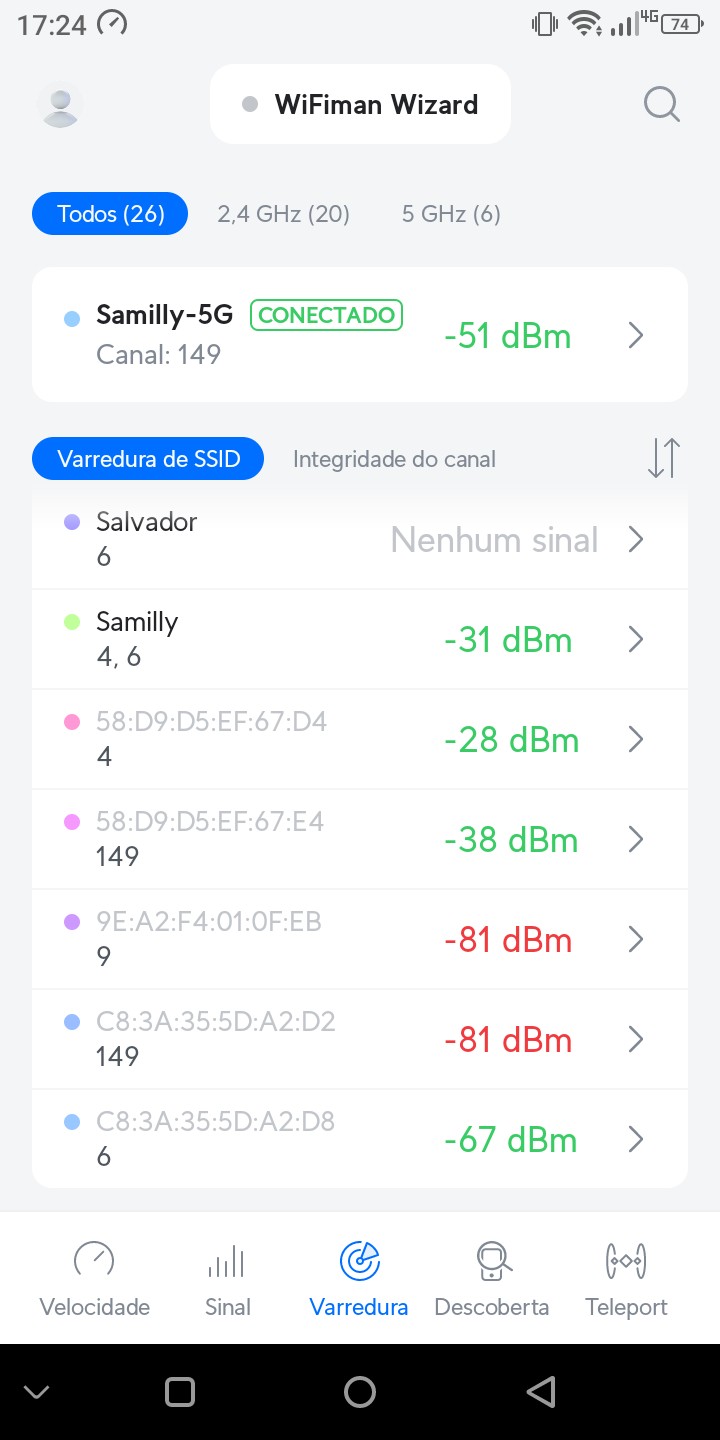Open the C8:3A:35:5D:A2:D8 network row

(360, 1139)
